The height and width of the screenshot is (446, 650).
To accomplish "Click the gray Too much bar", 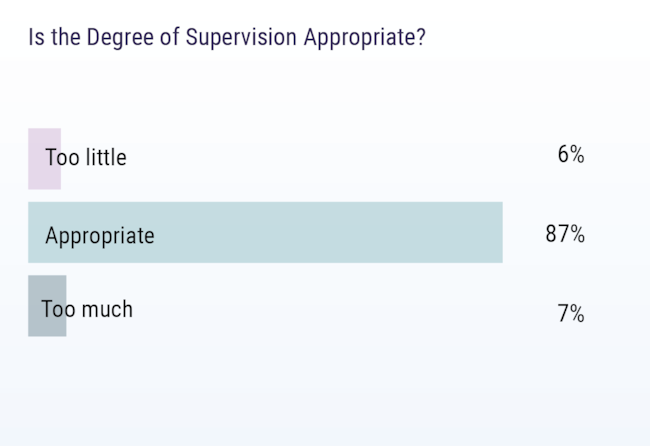I will pos(47,306).
